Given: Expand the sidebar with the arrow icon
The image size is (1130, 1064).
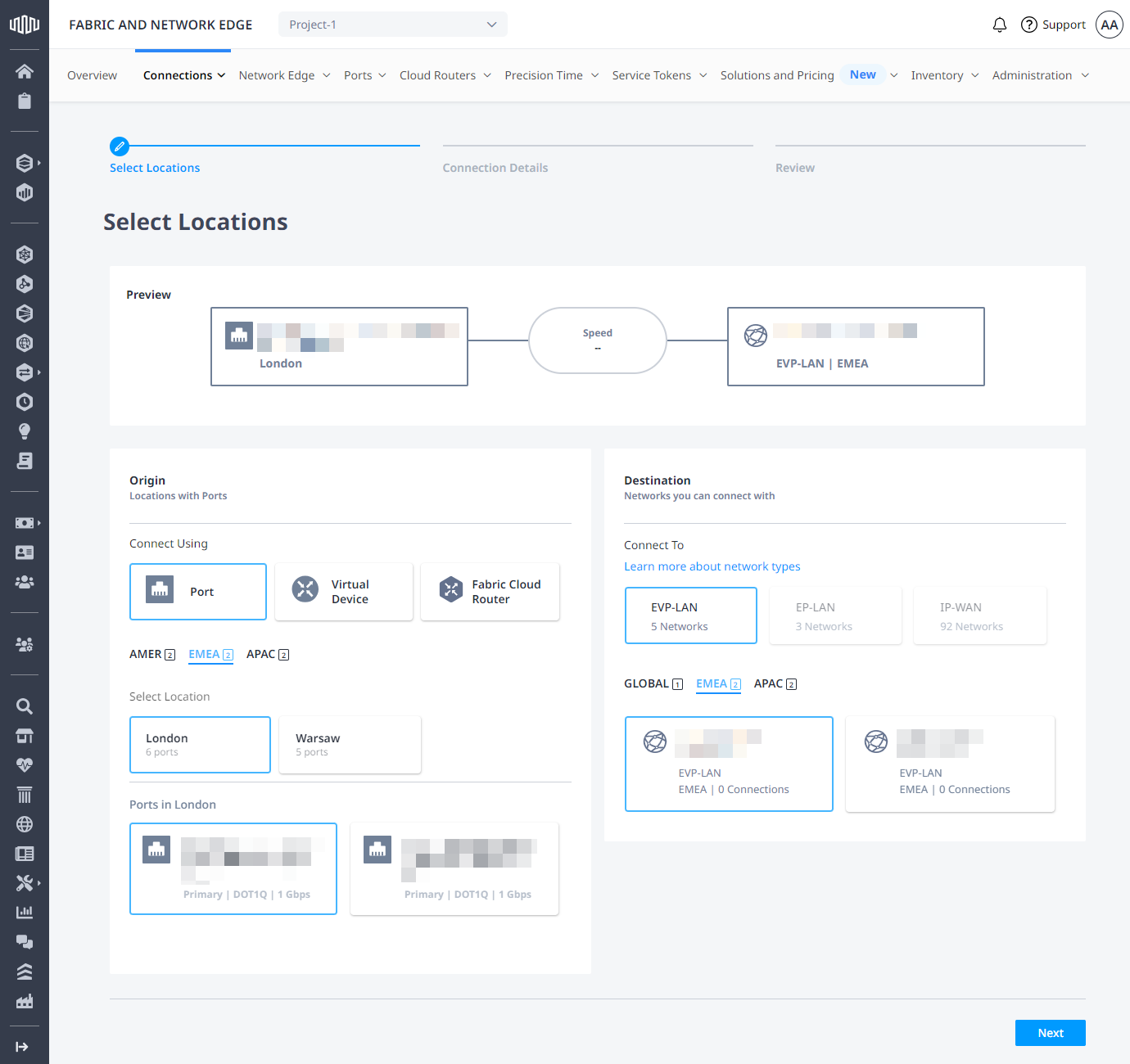Looking at the screenshot, I should tap(22, 1047).
